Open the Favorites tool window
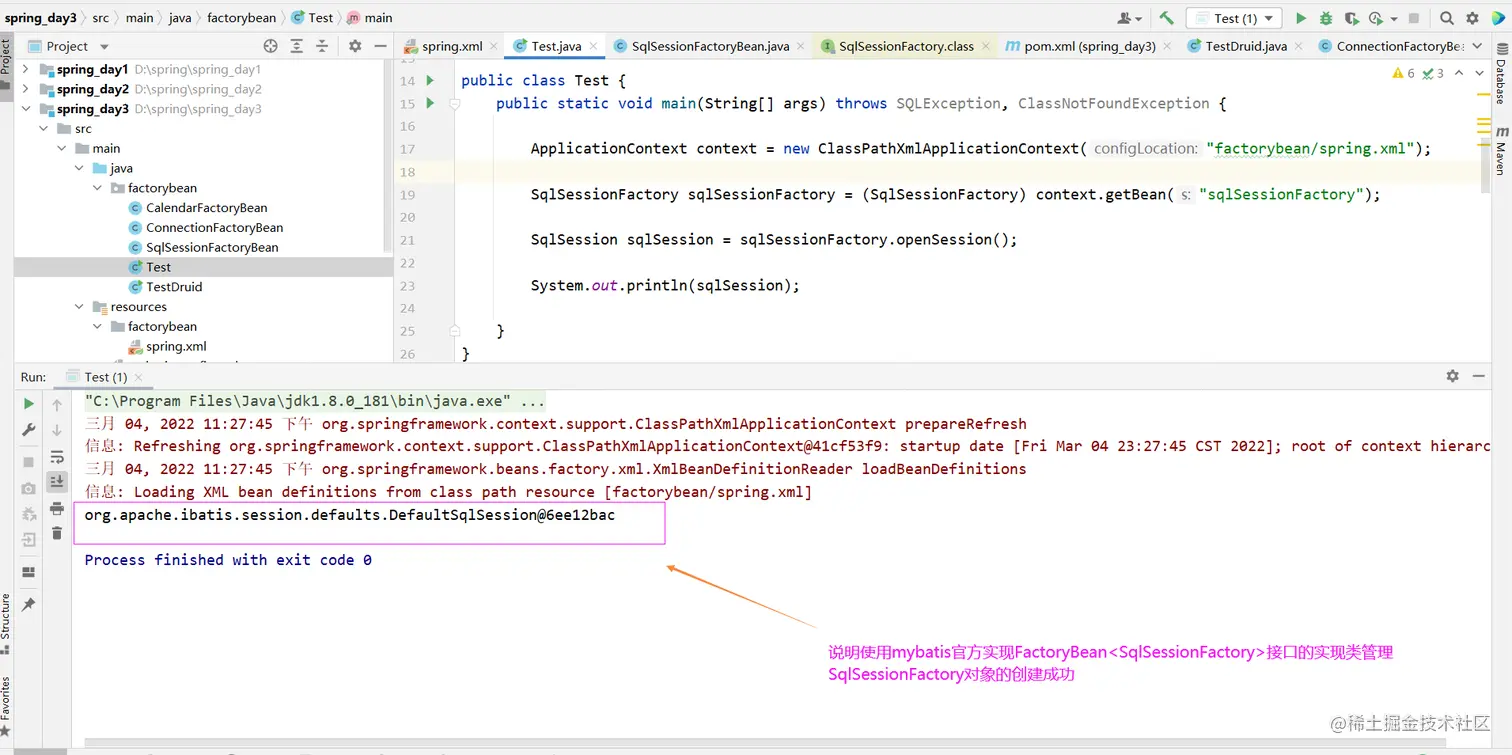 [6, 705]
